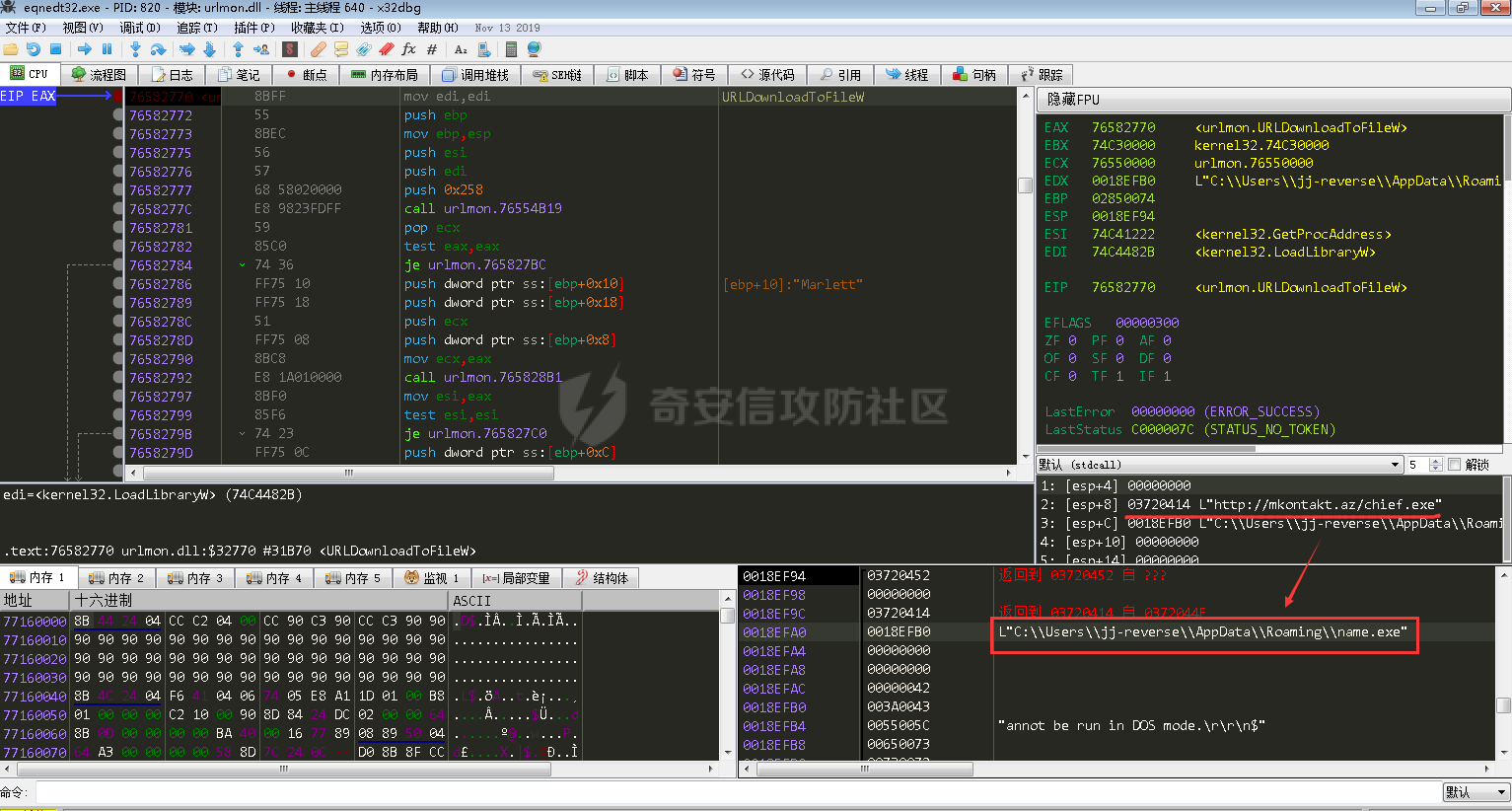1512x811 pixels.
Task: Open the Scylla plugin icon
Action: 290,49
